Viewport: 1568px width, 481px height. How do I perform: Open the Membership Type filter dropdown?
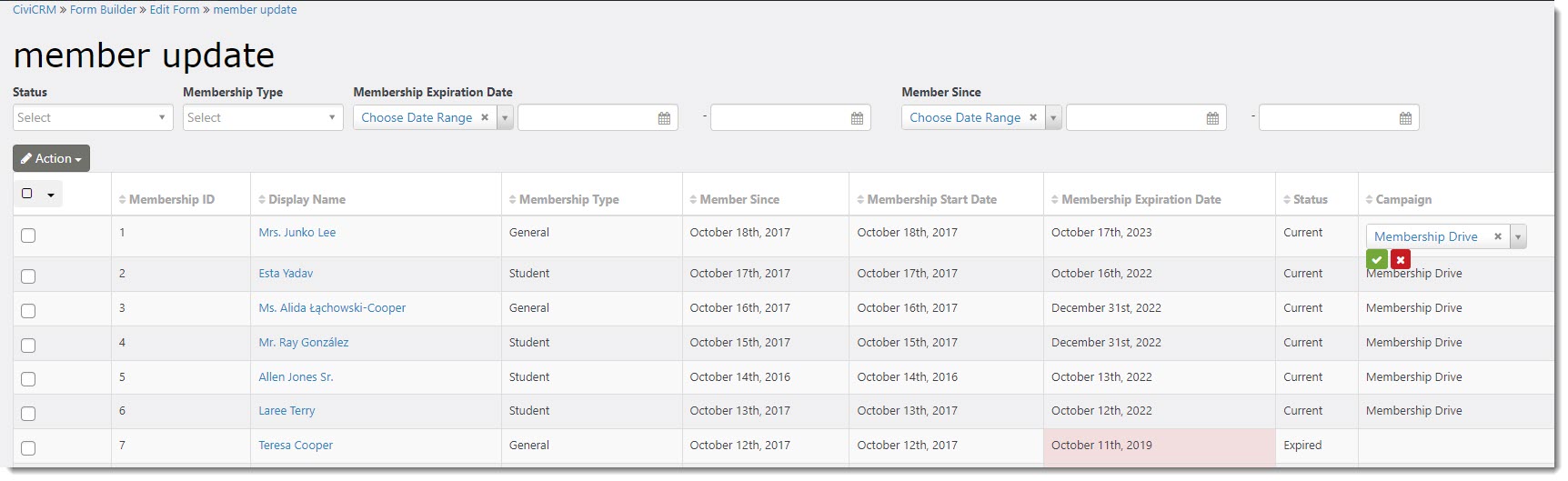[x=263, y=117]
